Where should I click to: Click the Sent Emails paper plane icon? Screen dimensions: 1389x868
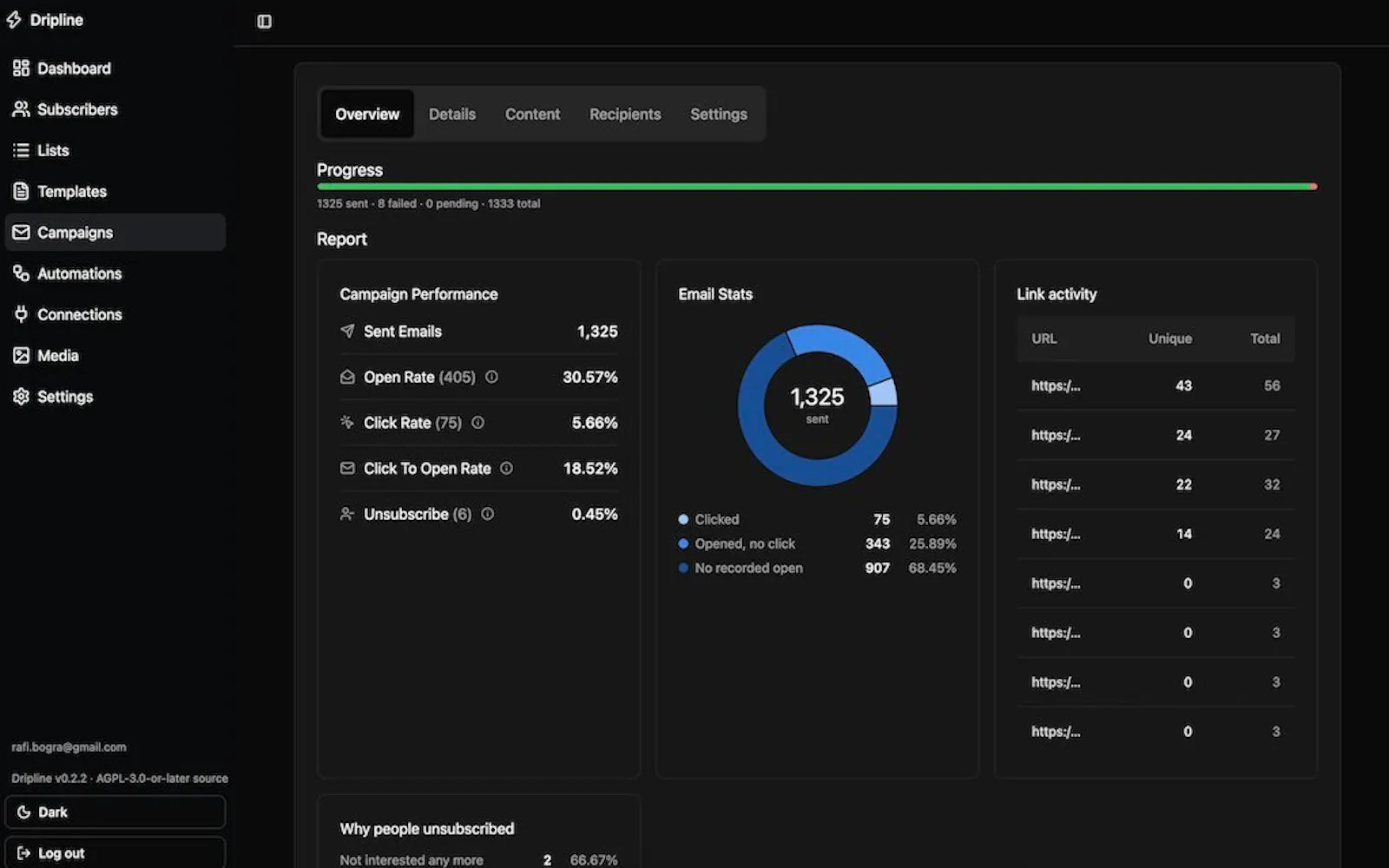pos(347,332)
